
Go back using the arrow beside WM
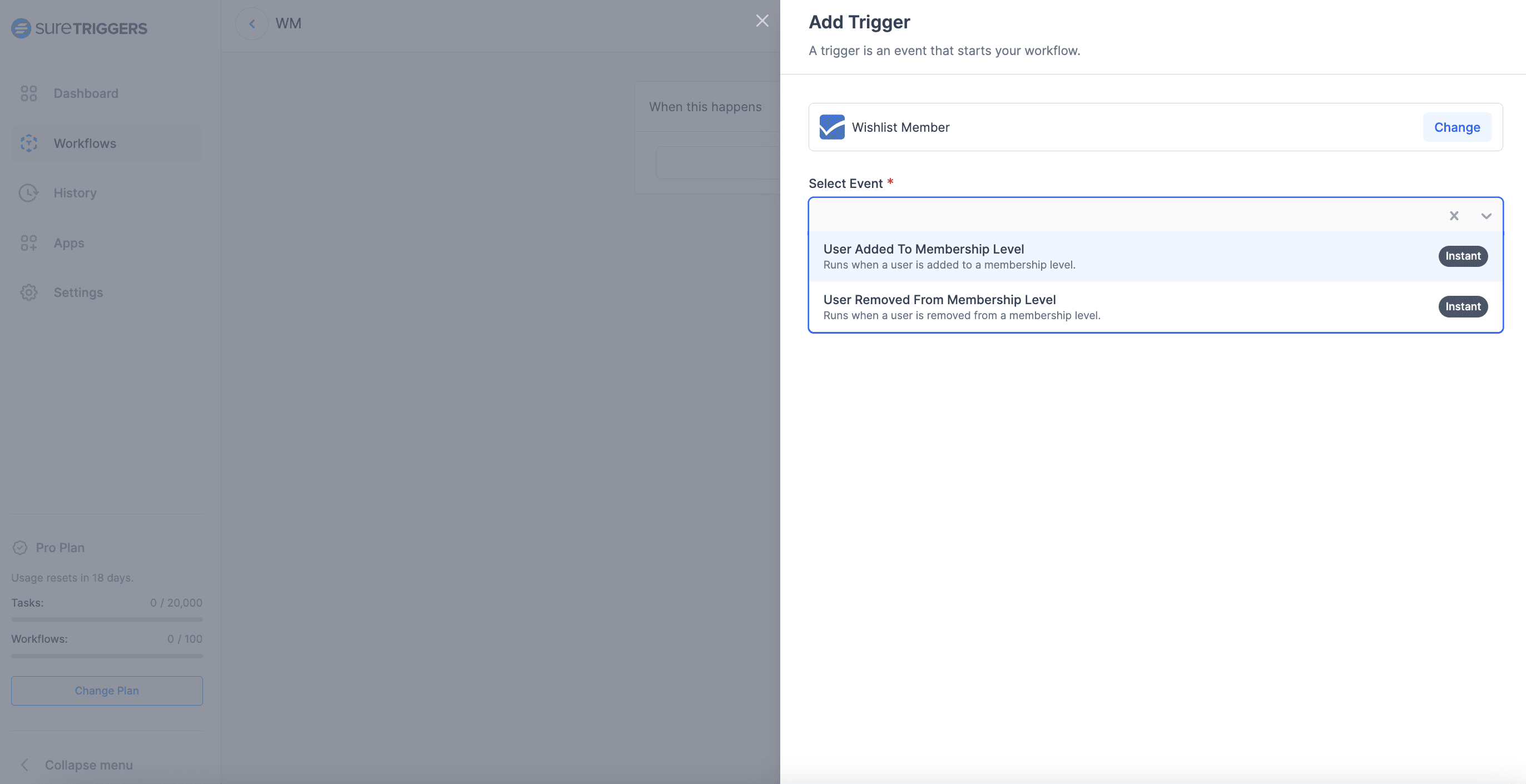click(252, 24)
